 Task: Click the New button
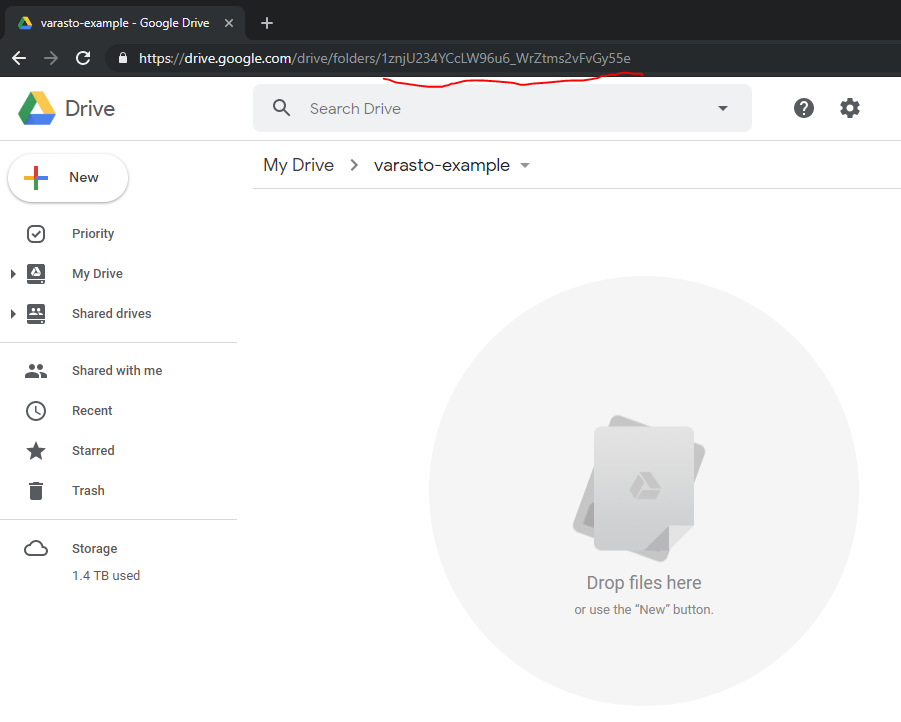(68, 178)
